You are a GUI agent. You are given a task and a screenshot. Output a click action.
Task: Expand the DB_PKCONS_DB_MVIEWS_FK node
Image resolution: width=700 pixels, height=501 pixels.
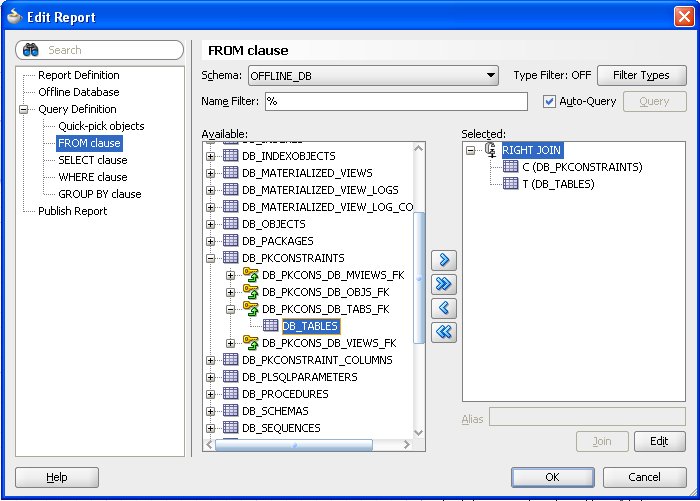pyautogui.click(x=230, y=276)
